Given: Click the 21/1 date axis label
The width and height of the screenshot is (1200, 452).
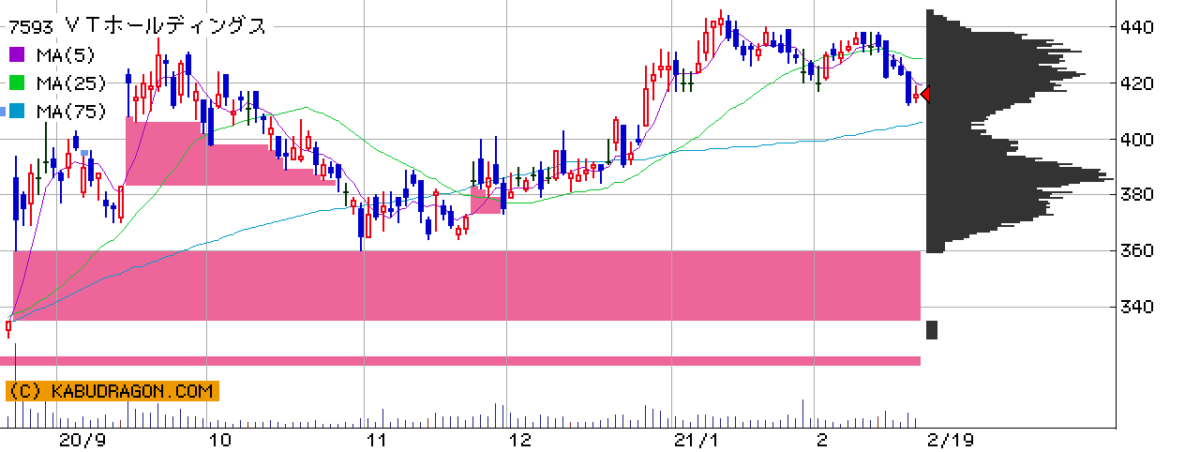Looking at the screenshot, I should [x=696, y=439].
